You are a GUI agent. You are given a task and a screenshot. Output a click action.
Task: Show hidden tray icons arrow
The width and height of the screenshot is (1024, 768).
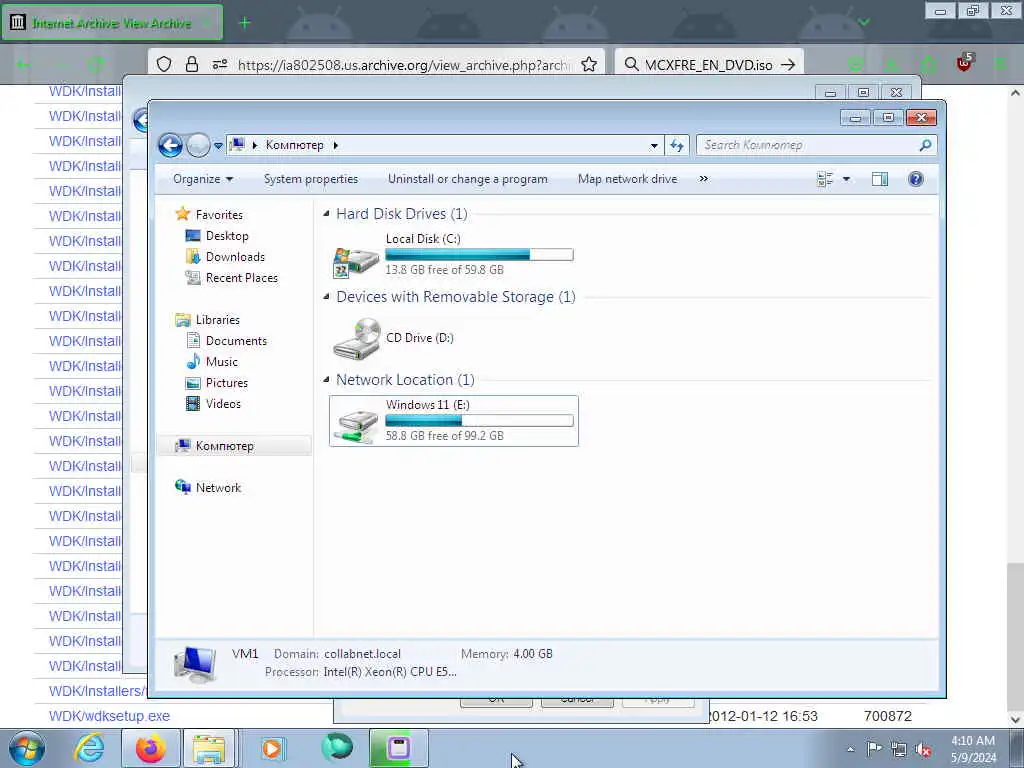(x=850, y=749)
